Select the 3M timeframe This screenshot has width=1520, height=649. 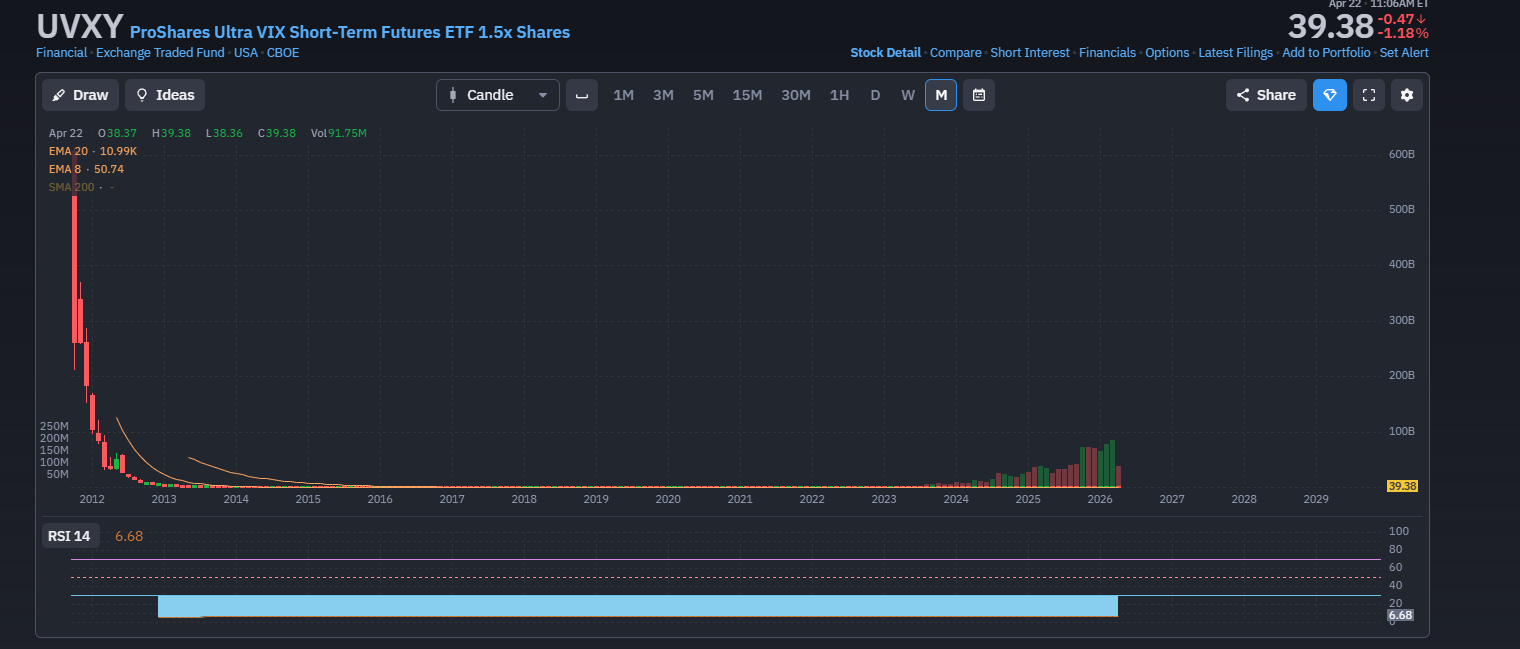(x=663, y=95)
